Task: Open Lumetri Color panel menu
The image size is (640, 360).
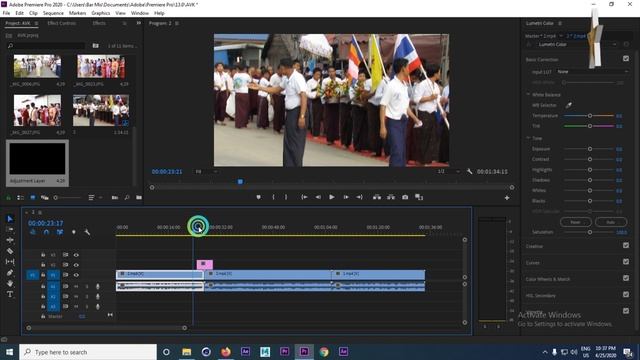Action: pos(560,23)
